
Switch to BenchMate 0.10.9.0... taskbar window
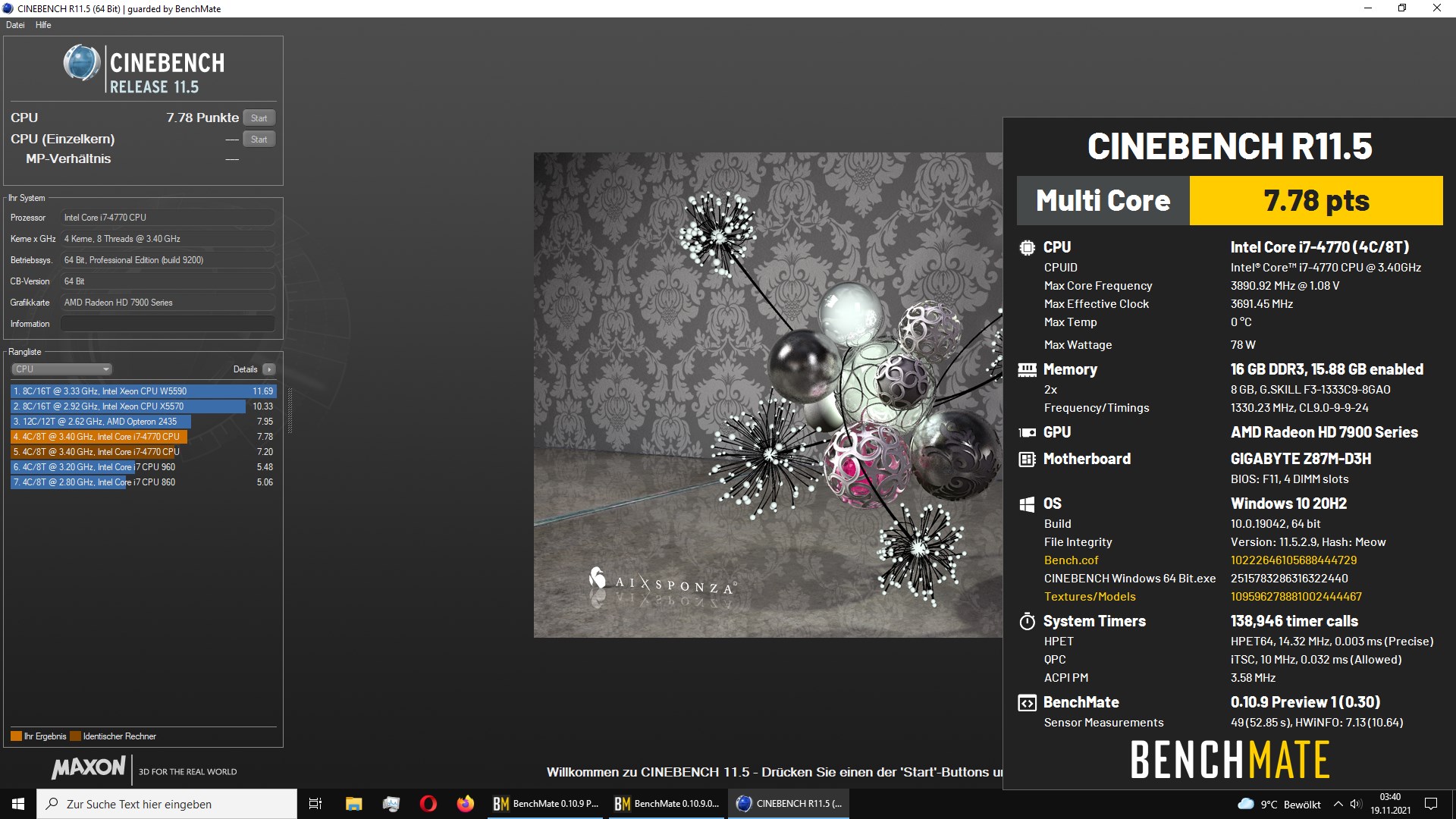(667, 804)
